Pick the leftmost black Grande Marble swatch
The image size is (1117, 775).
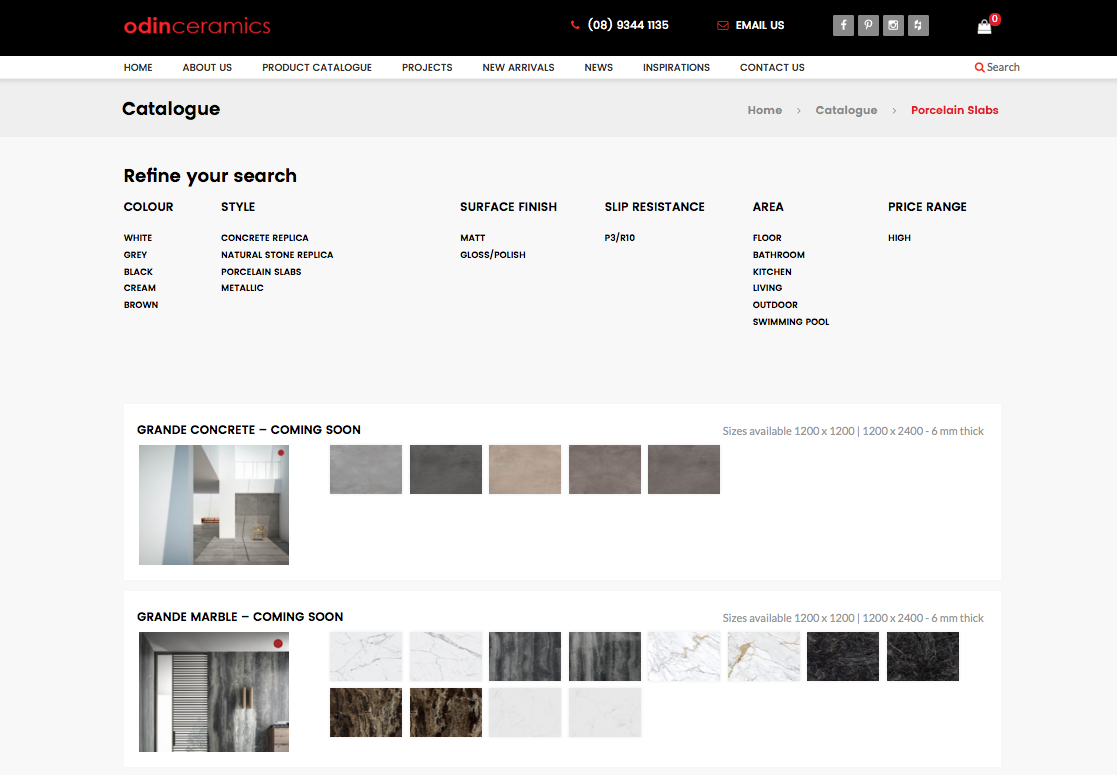(x=843, y=656)
